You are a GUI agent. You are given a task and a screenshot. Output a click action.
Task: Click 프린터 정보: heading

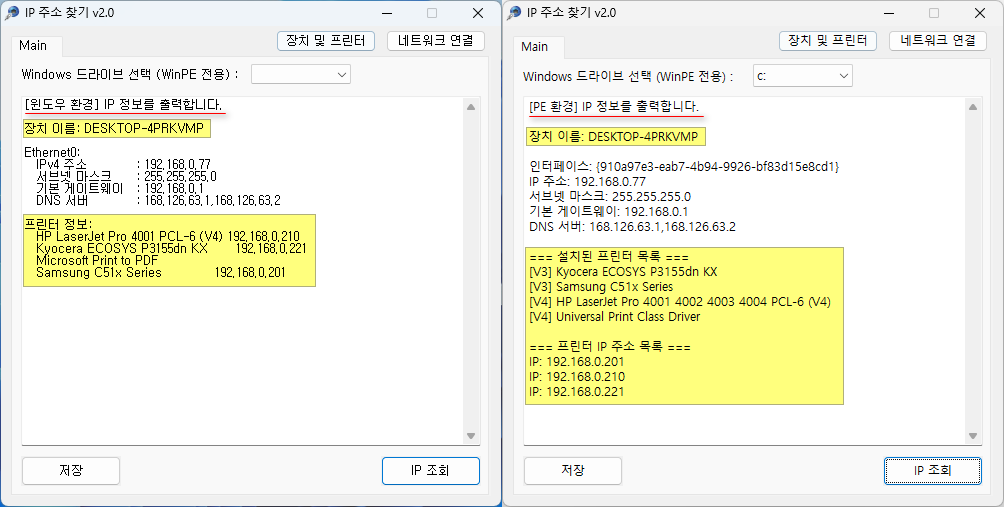58,224
